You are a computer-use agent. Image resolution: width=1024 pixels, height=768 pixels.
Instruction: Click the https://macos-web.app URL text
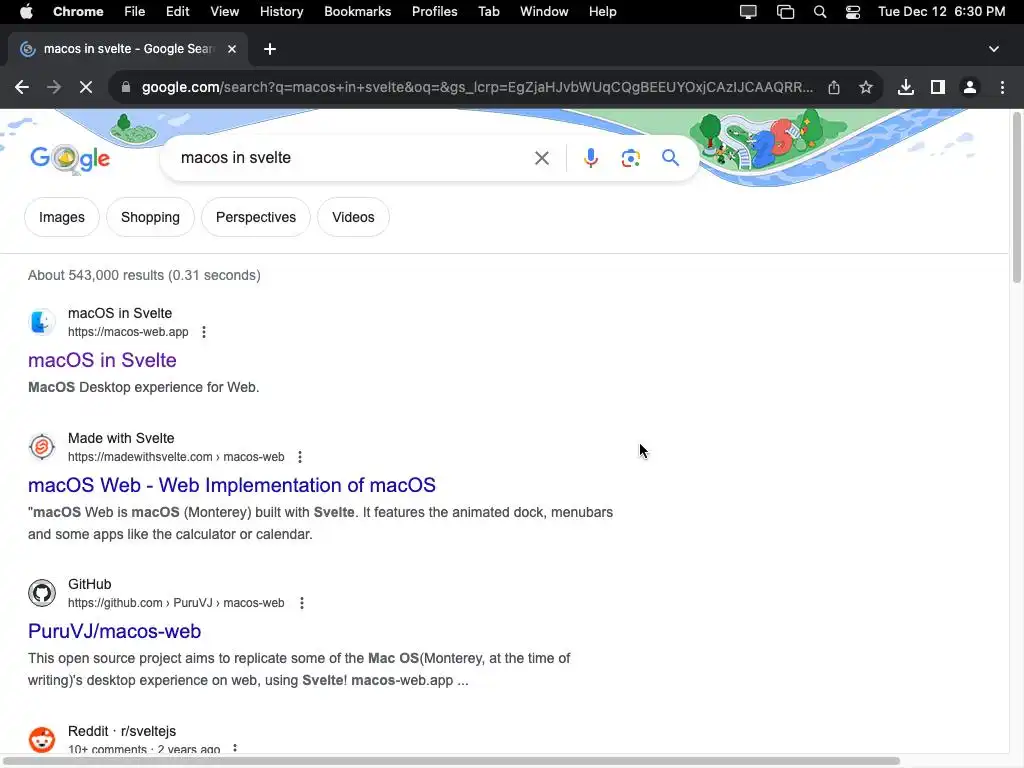pyautogui.click(x=128, y=332)
